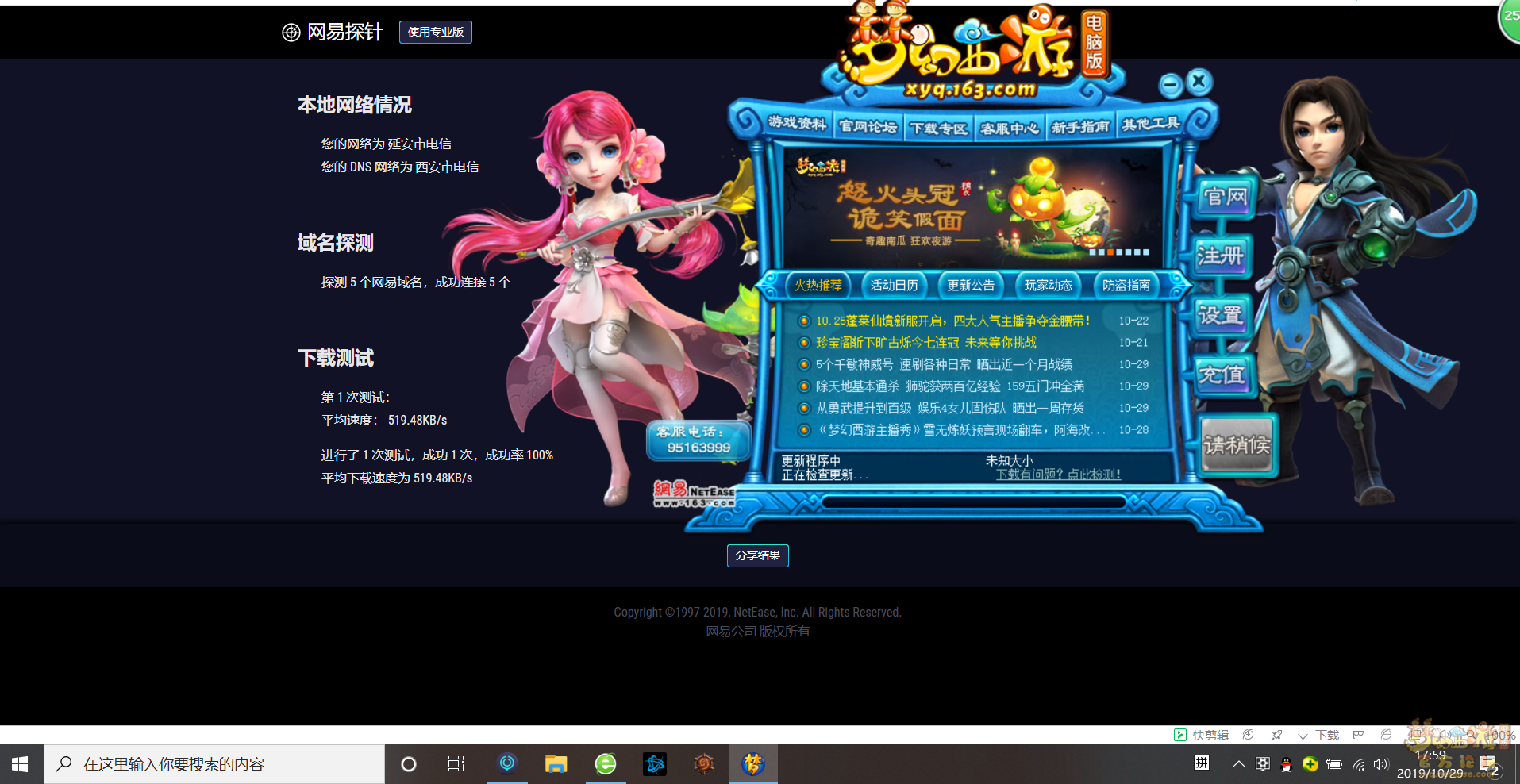
Task: Click the 充值 side button
Action: (1222, 375)
